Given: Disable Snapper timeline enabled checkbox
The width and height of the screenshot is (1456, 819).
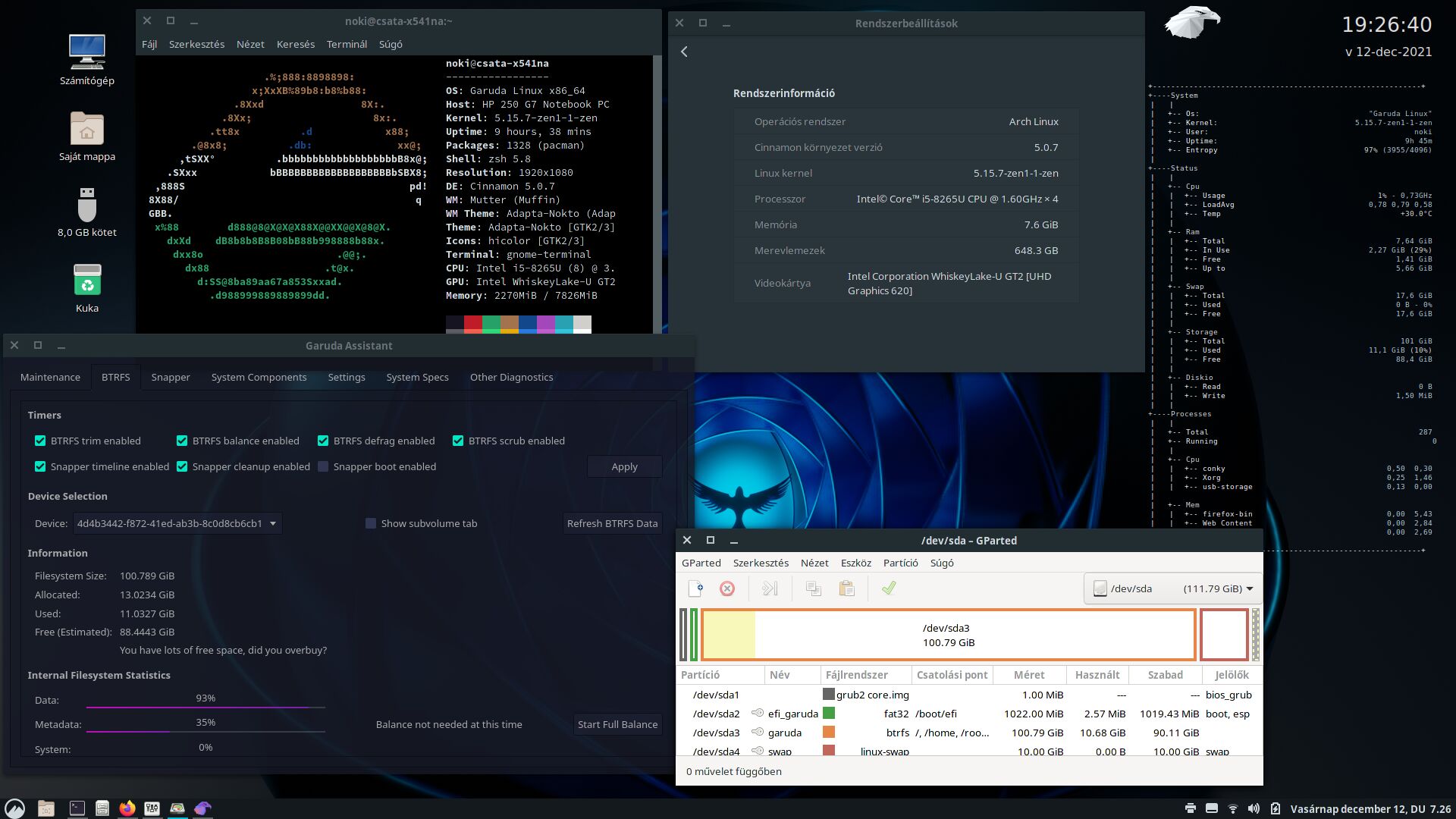Looking at the screenshot, I should tap(40, 466).
